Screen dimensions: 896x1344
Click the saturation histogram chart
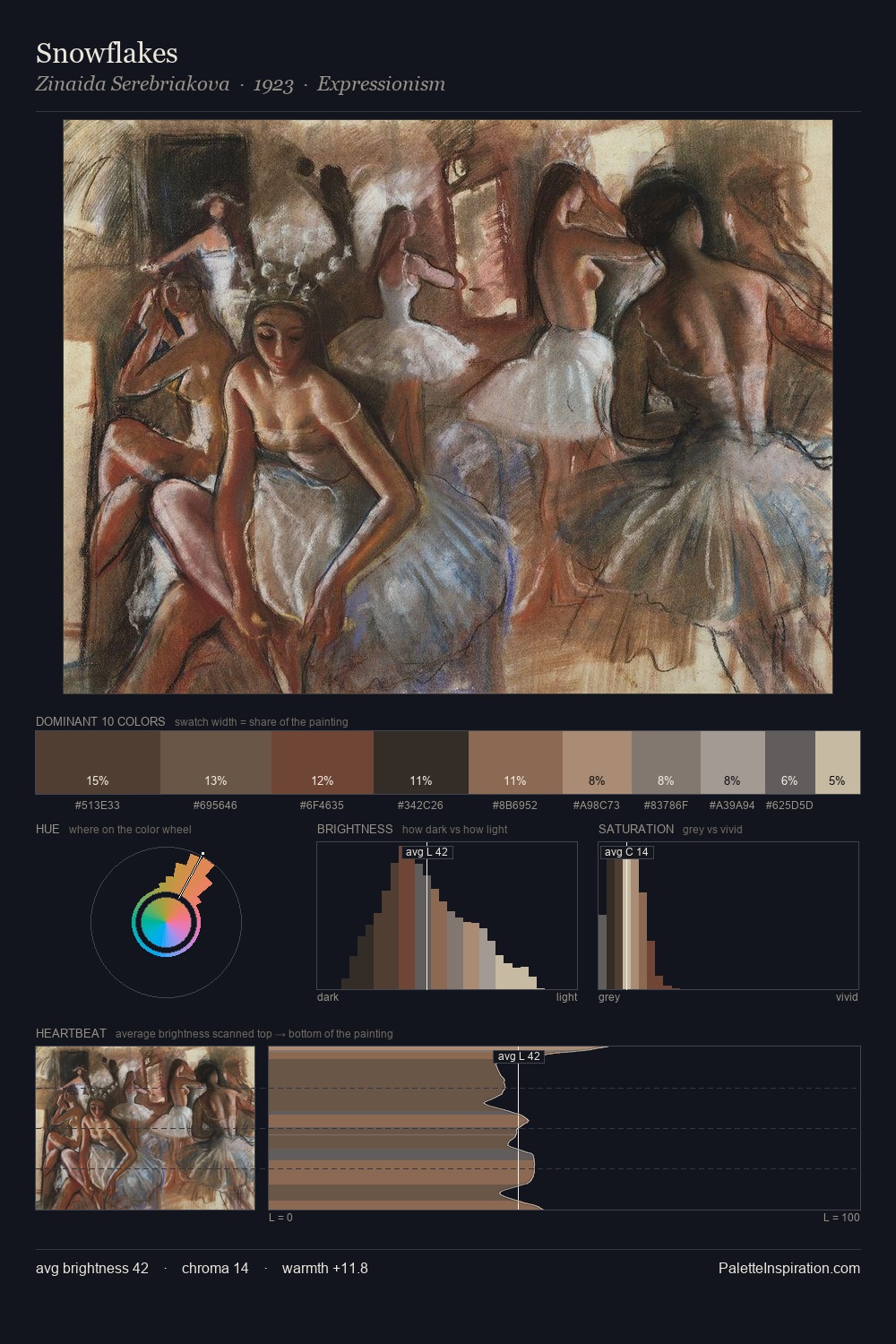click(x=728, y=916)
